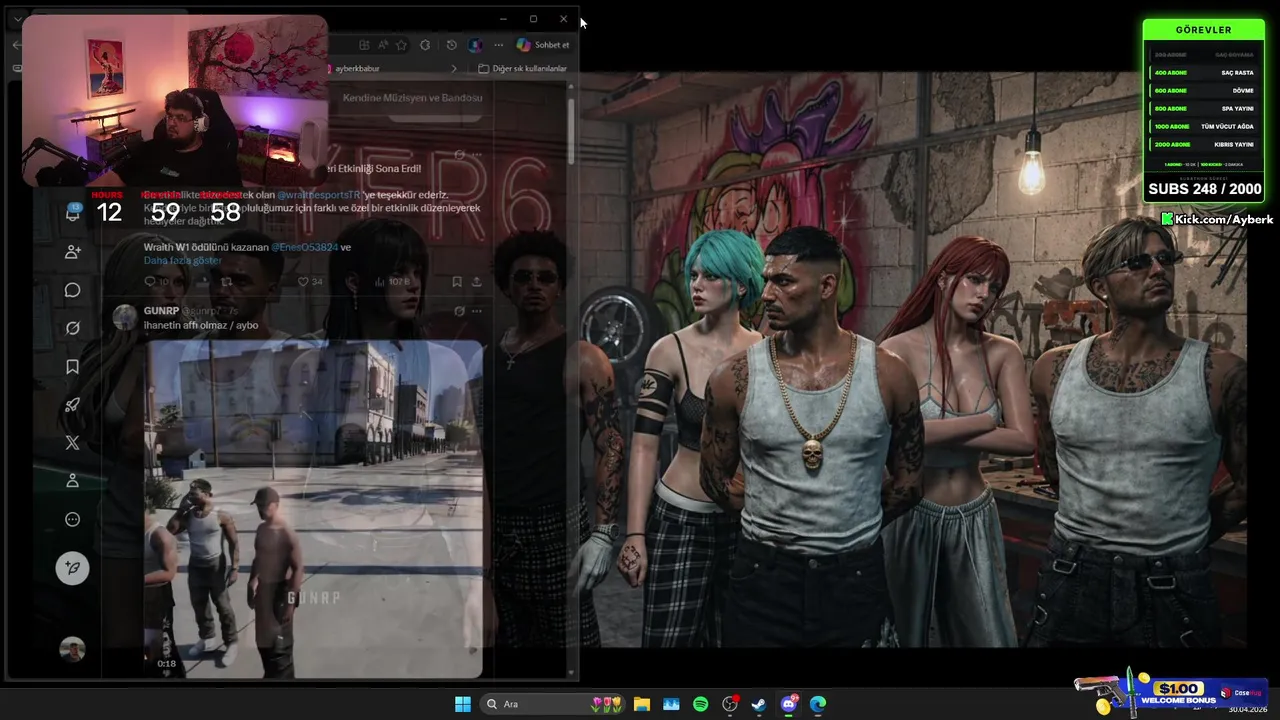Click the '$1.00 Welcome Bonus' CaseHug banner
The width and height of the screenshot is (1280, 720).
(x=1172, y=693)
